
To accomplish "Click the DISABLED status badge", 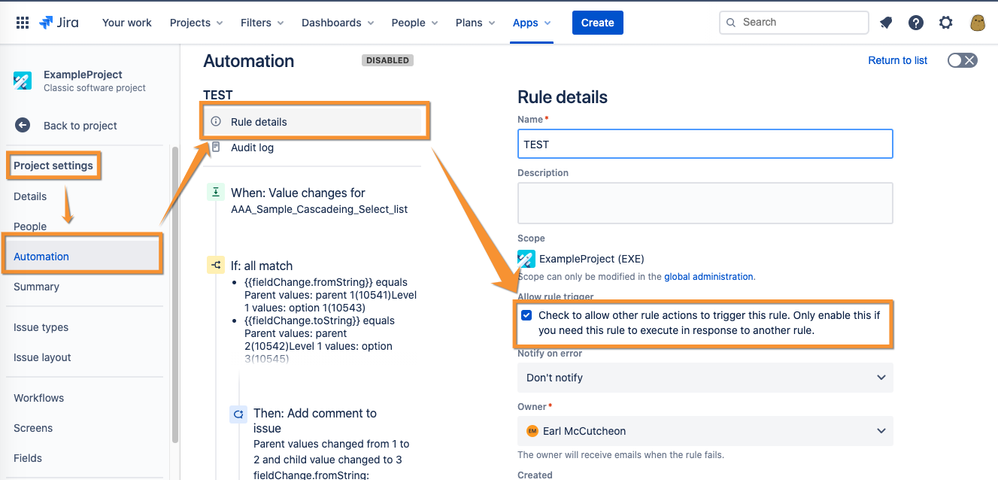I will coord(388,60).
